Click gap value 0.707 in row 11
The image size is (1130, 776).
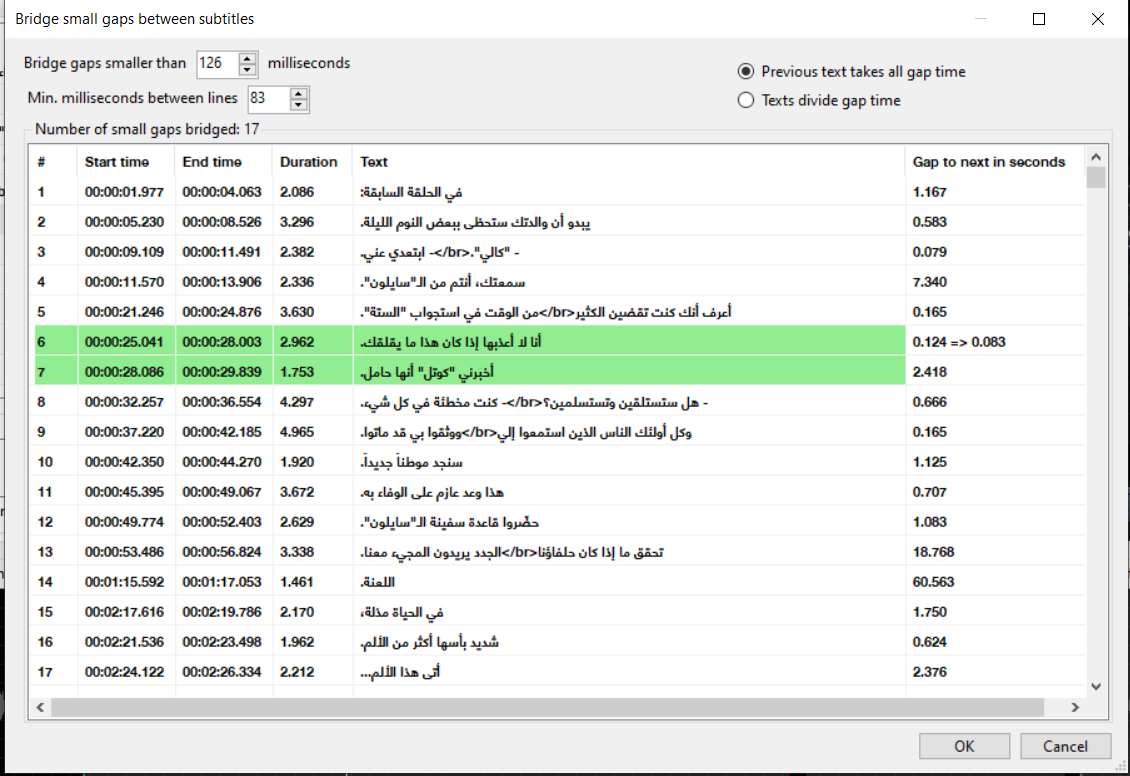coord(930,492)
